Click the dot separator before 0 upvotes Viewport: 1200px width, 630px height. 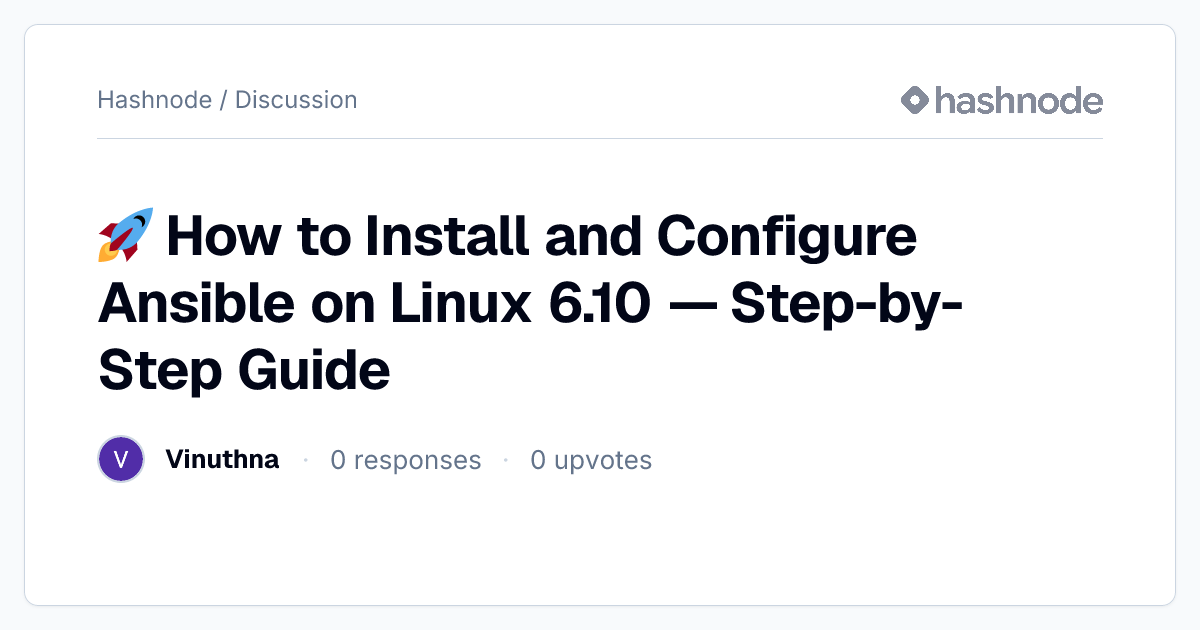click(x=506, y=460)
